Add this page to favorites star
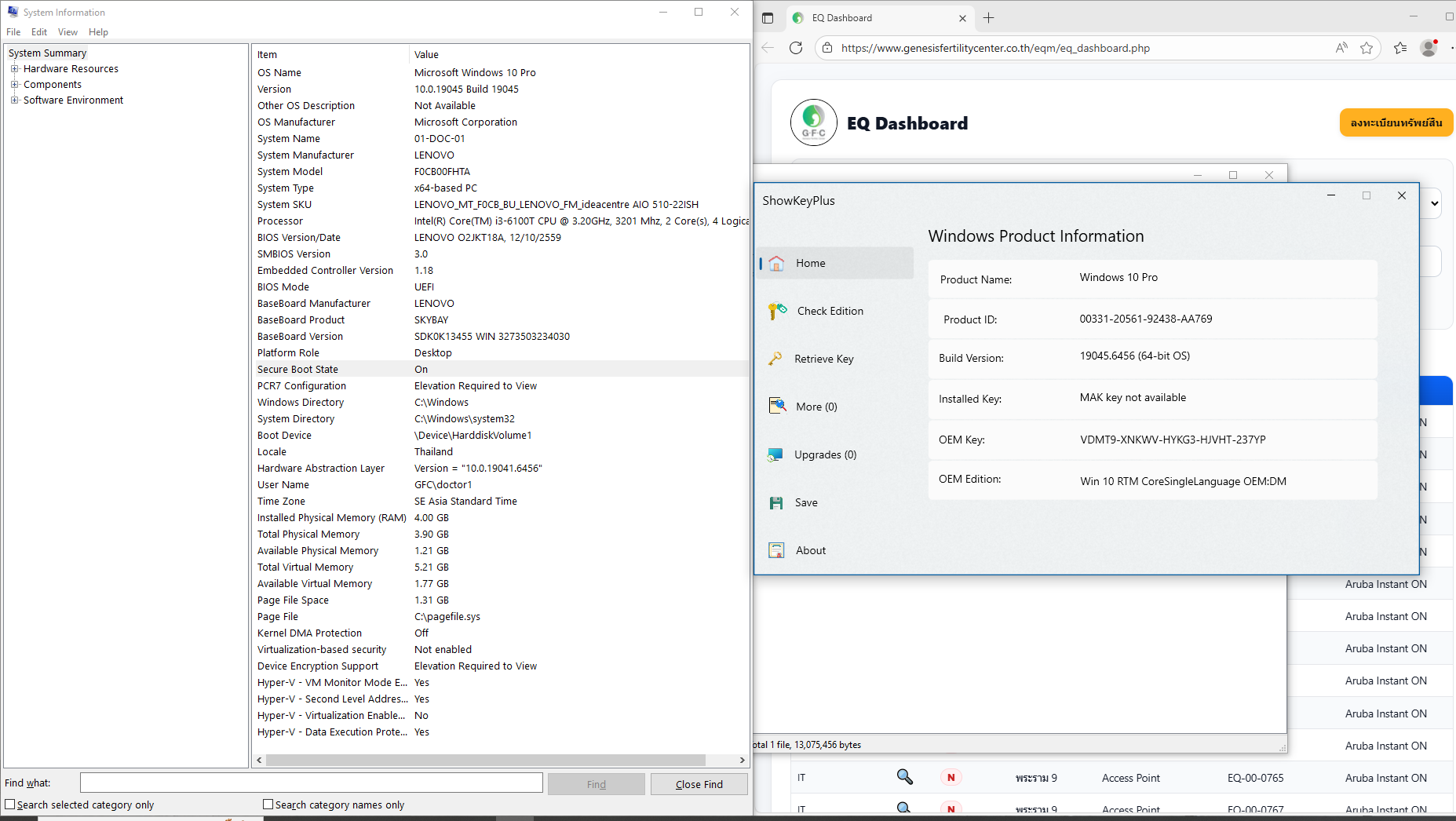Image resolution: width=1456 pixels, height=821 pixels. pos(1367,48)
